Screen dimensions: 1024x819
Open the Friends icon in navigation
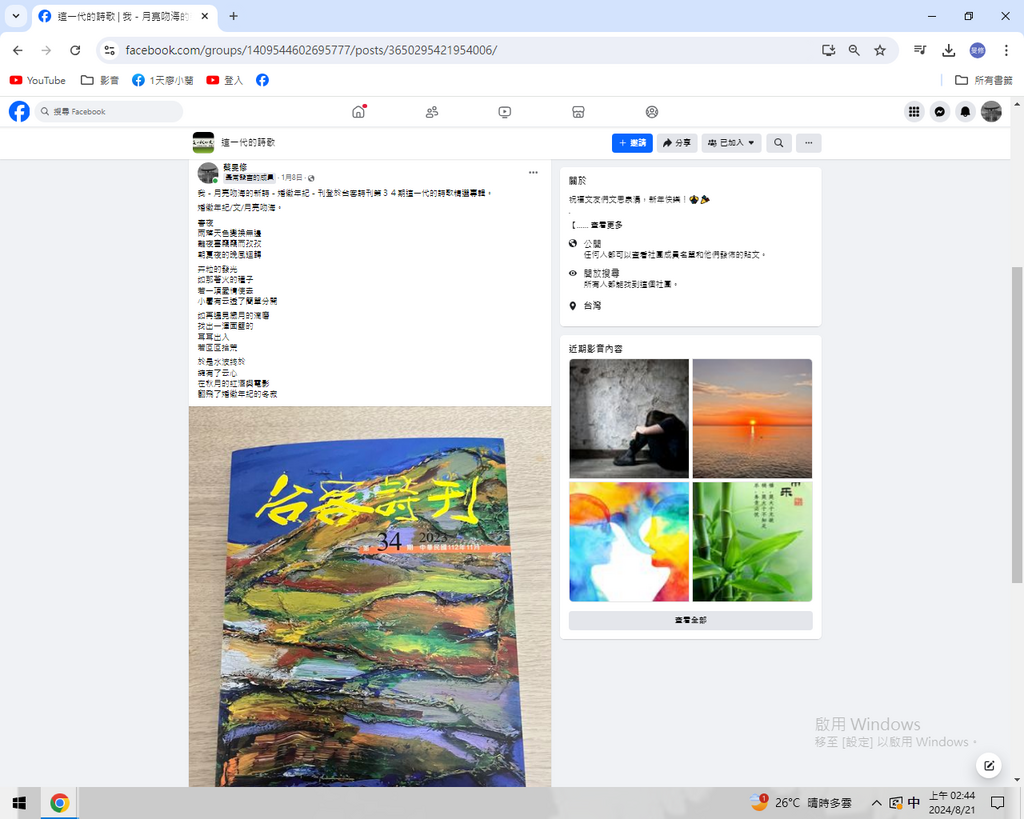[432, 112]
